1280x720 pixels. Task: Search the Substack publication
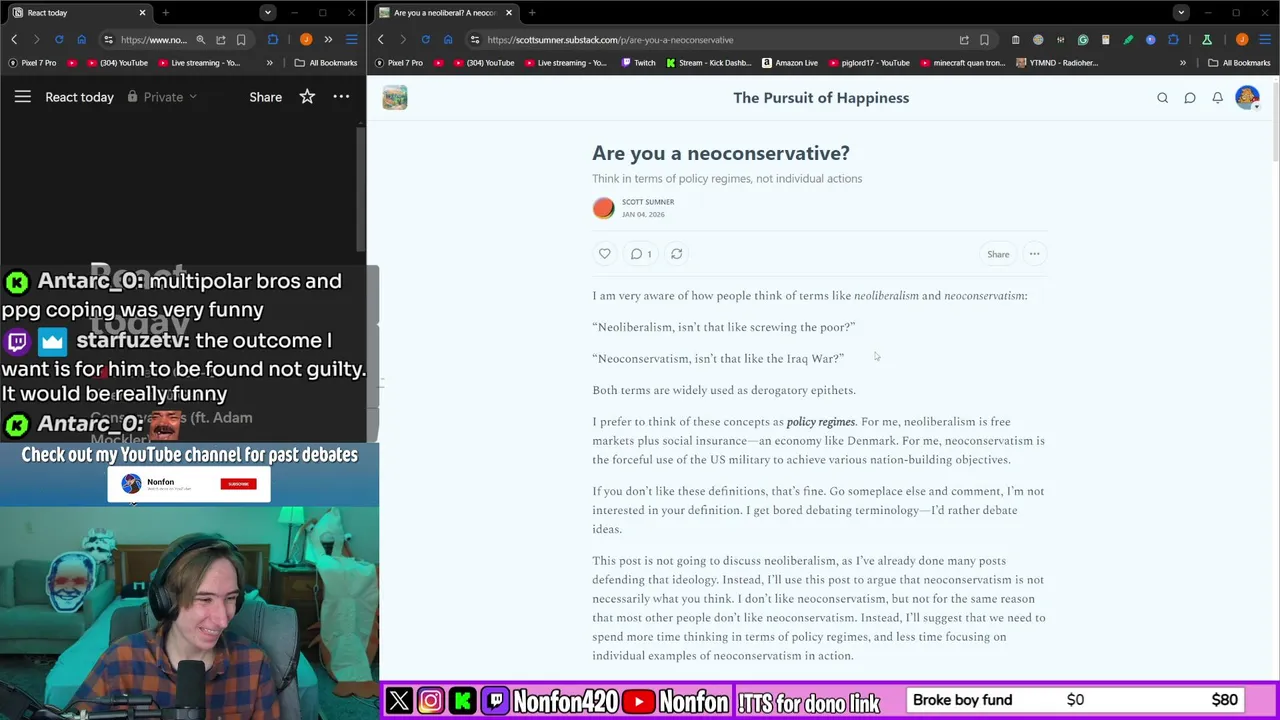point(1162,98)
